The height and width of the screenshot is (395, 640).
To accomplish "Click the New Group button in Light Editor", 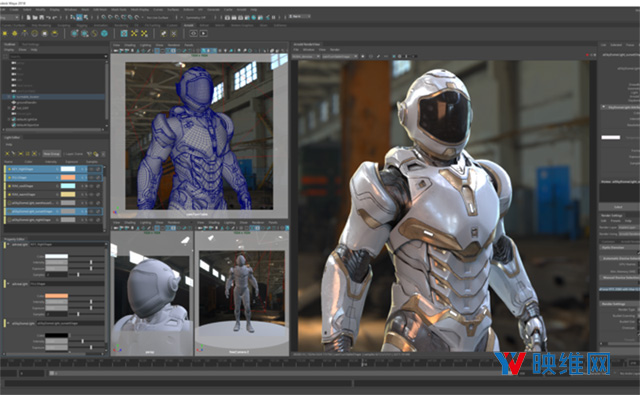I will [51, 154].
